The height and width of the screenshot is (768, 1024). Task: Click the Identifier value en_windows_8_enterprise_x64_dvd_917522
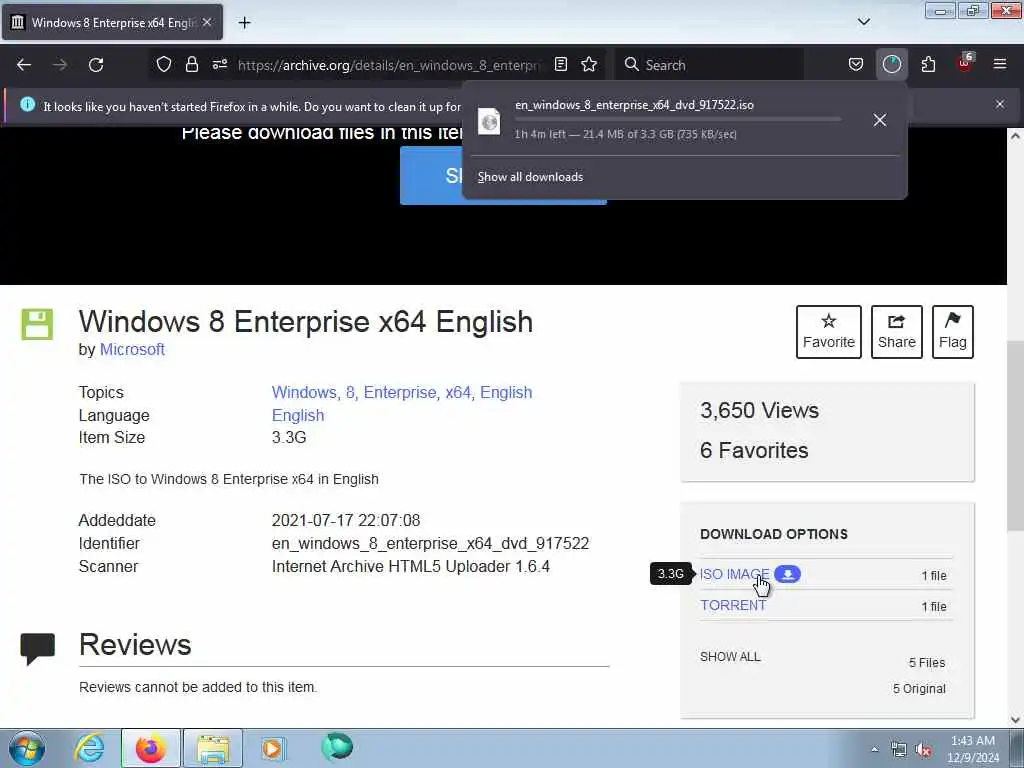(x=430, y=543)
